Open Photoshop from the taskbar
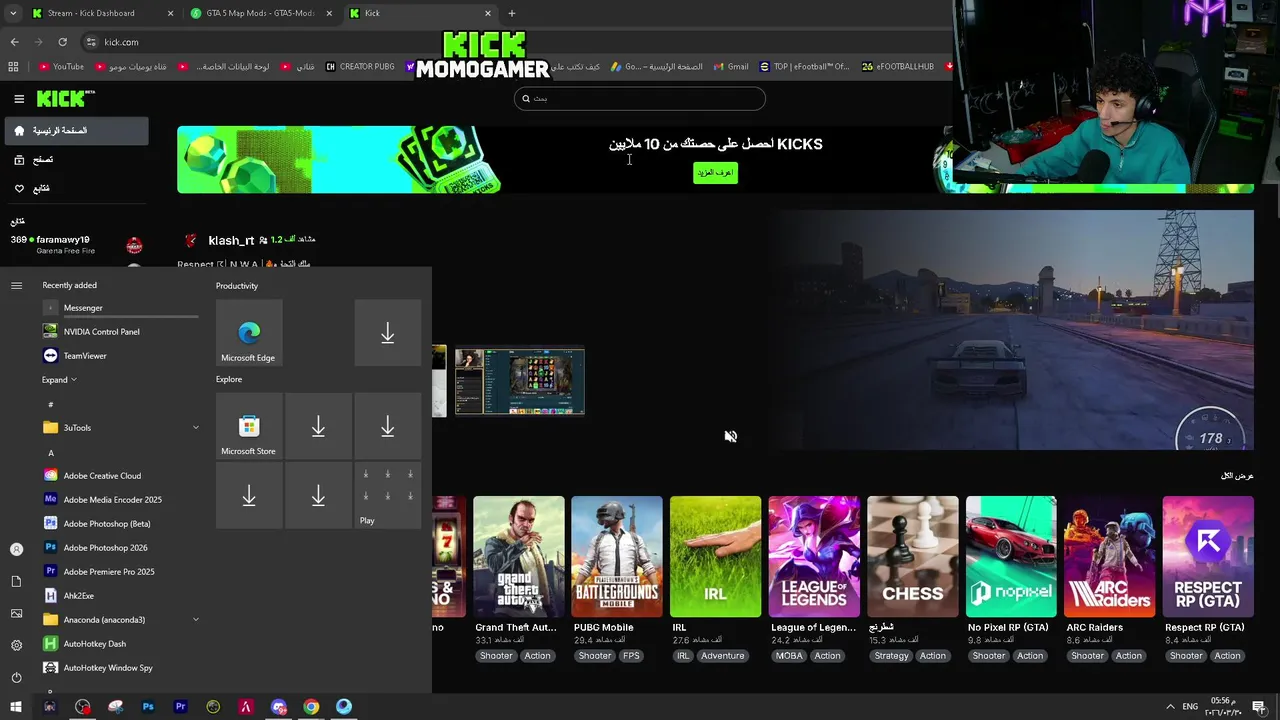The height and width of the screenshot is (720, 1280). (148, 707)
